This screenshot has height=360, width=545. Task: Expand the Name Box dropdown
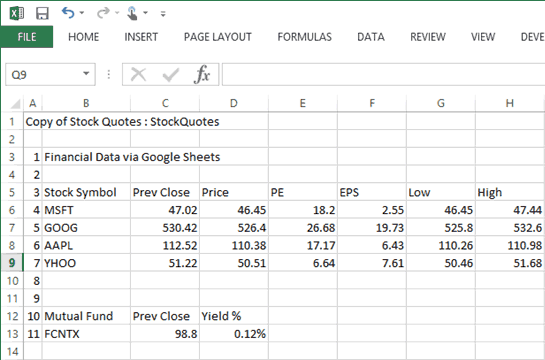[x=86, y=74]
